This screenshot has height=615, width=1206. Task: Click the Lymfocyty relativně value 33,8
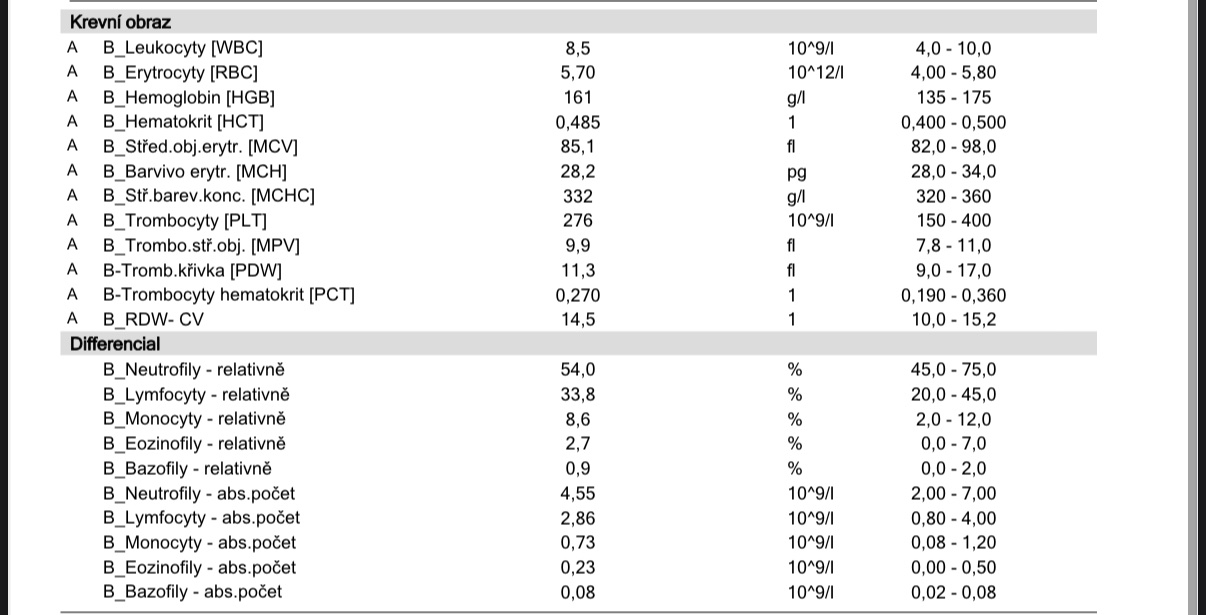coord(578,394)
